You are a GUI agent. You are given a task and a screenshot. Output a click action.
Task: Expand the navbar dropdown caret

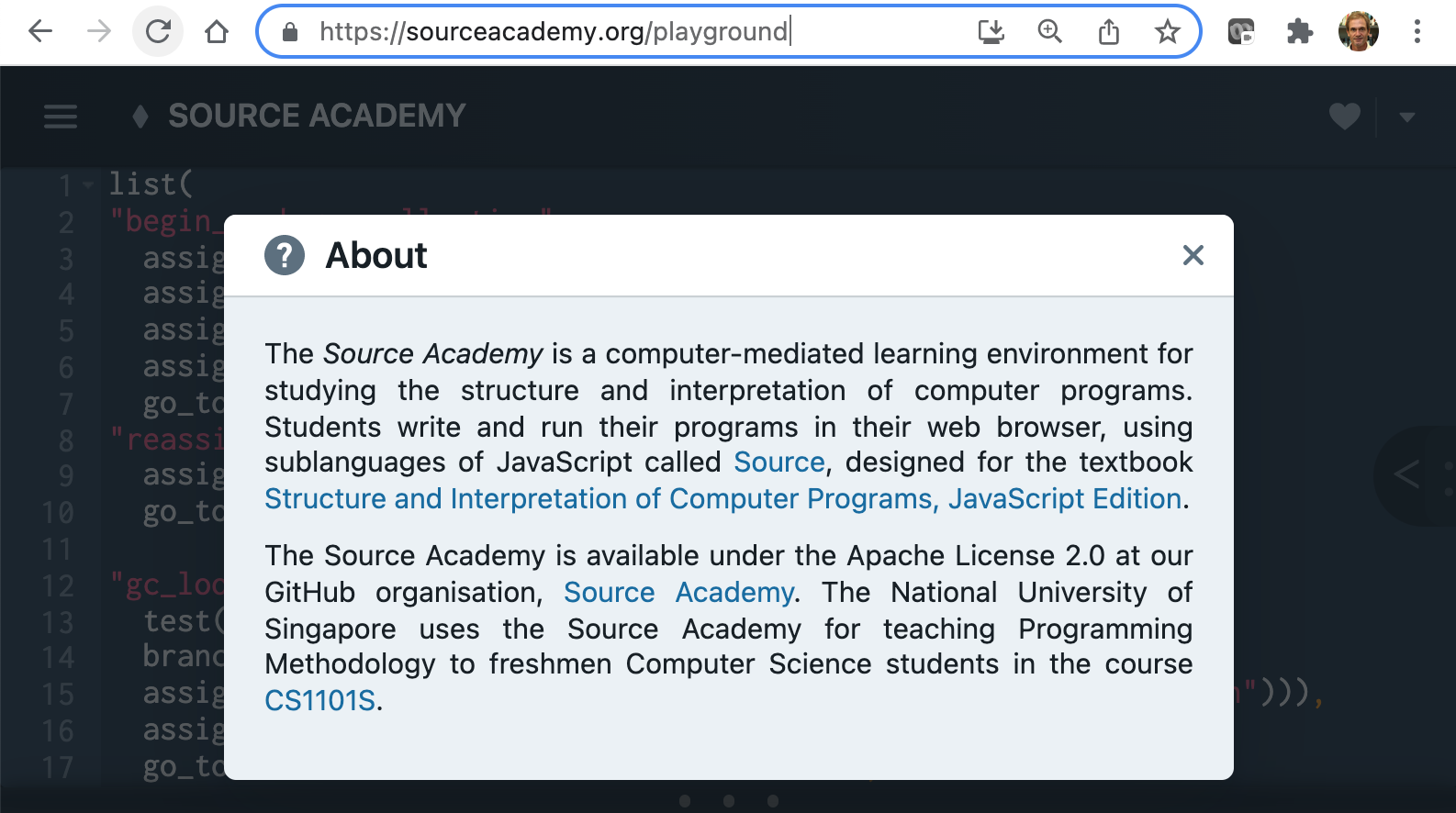(1407, 117)
